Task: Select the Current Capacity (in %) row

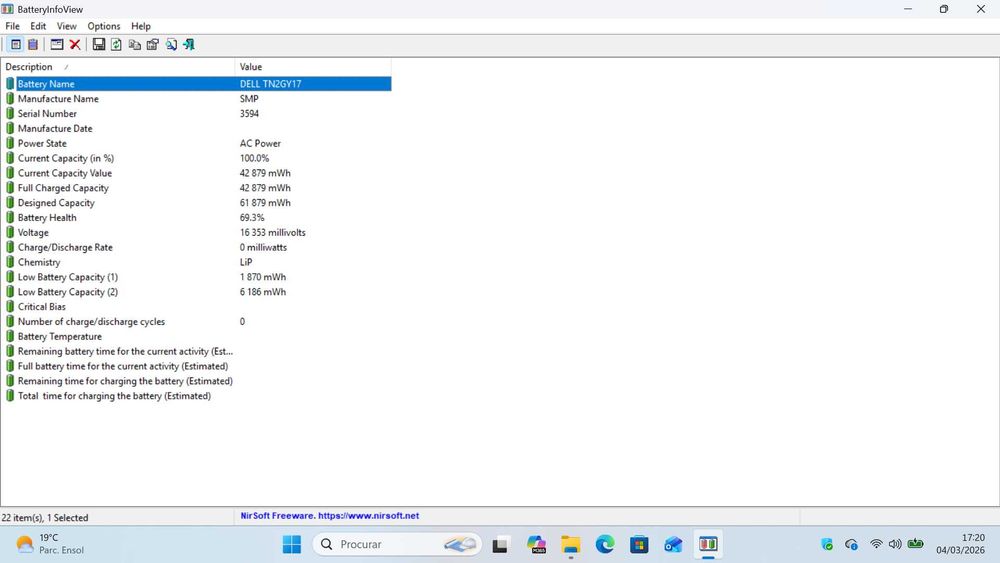Action: pos(198,158)
